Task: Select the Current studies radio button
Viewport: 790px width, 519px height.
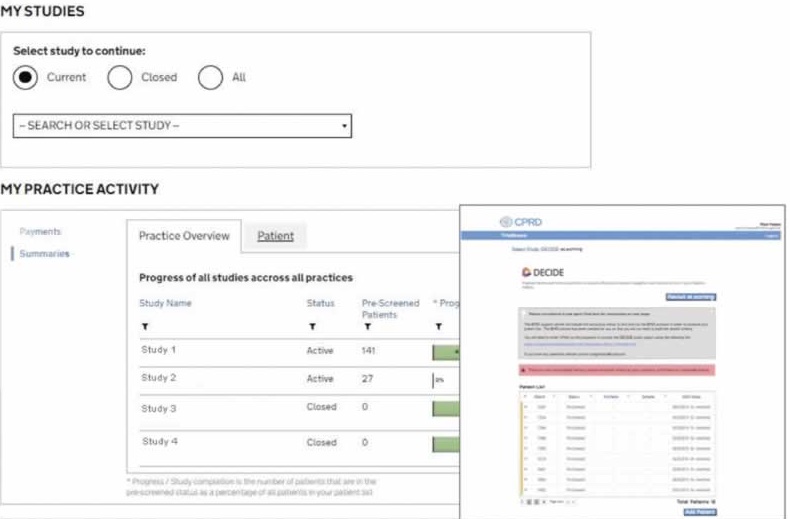Action: [x=27, y=77]
